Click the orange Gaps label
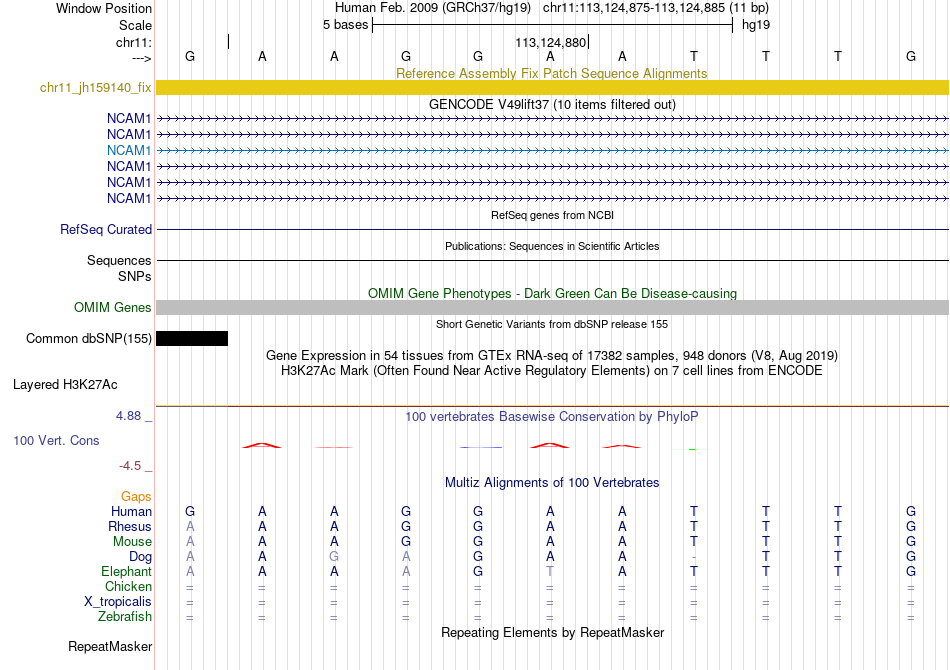950x670 pixels. pyautogui.click(x=136, y=497)
